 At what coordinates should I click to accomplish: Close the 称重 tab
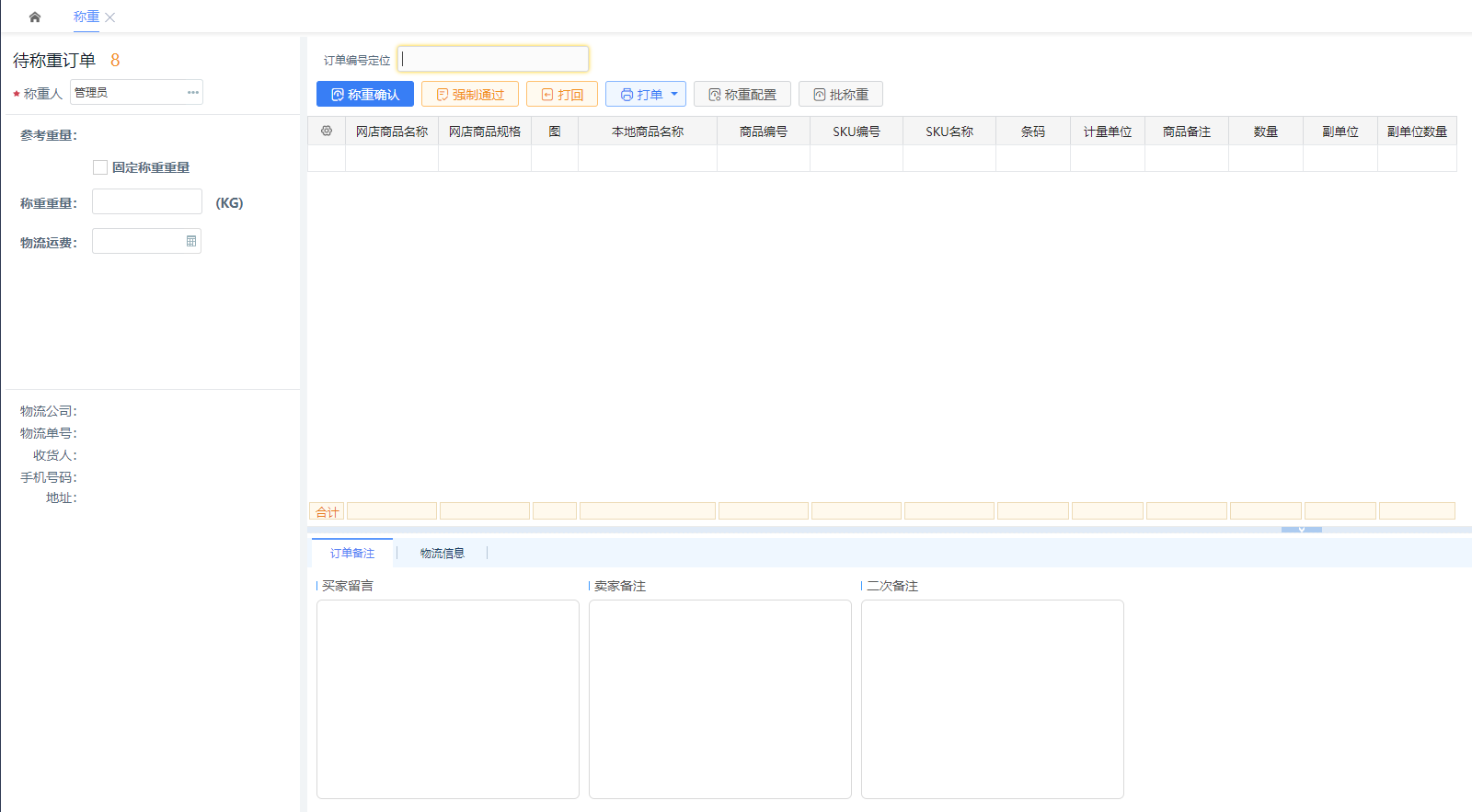(x=110, y=17)
